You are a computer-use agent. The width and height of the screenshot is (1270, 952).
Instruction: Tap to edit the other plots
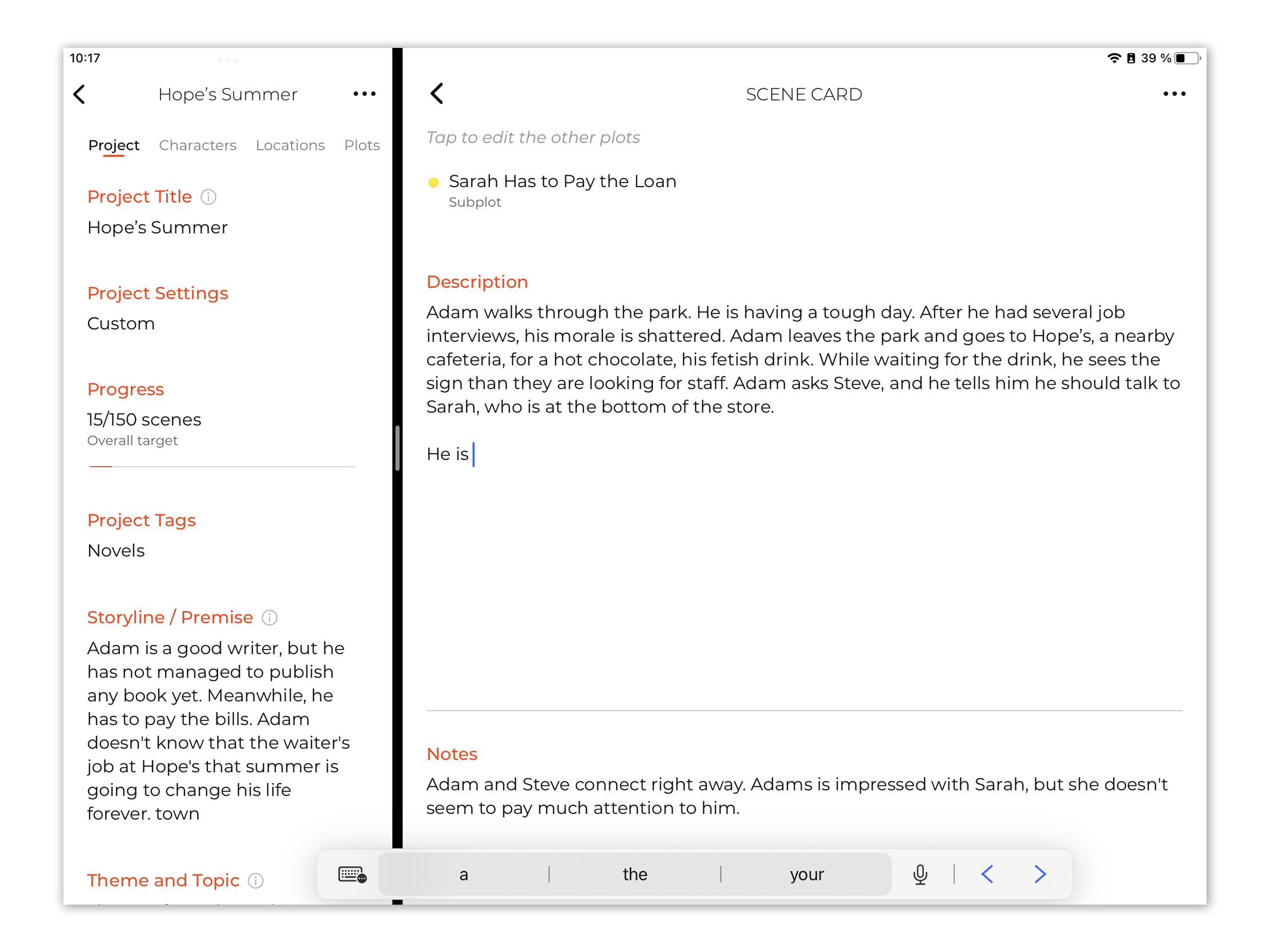point(533,138)
